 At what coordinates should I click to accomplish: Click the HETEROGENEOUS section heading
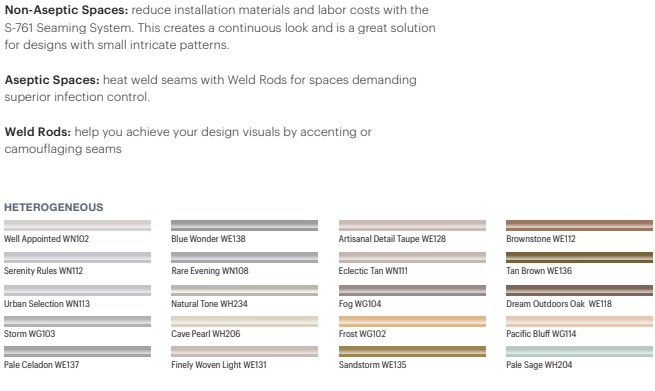pyautogui.click(x=53, y=207)
